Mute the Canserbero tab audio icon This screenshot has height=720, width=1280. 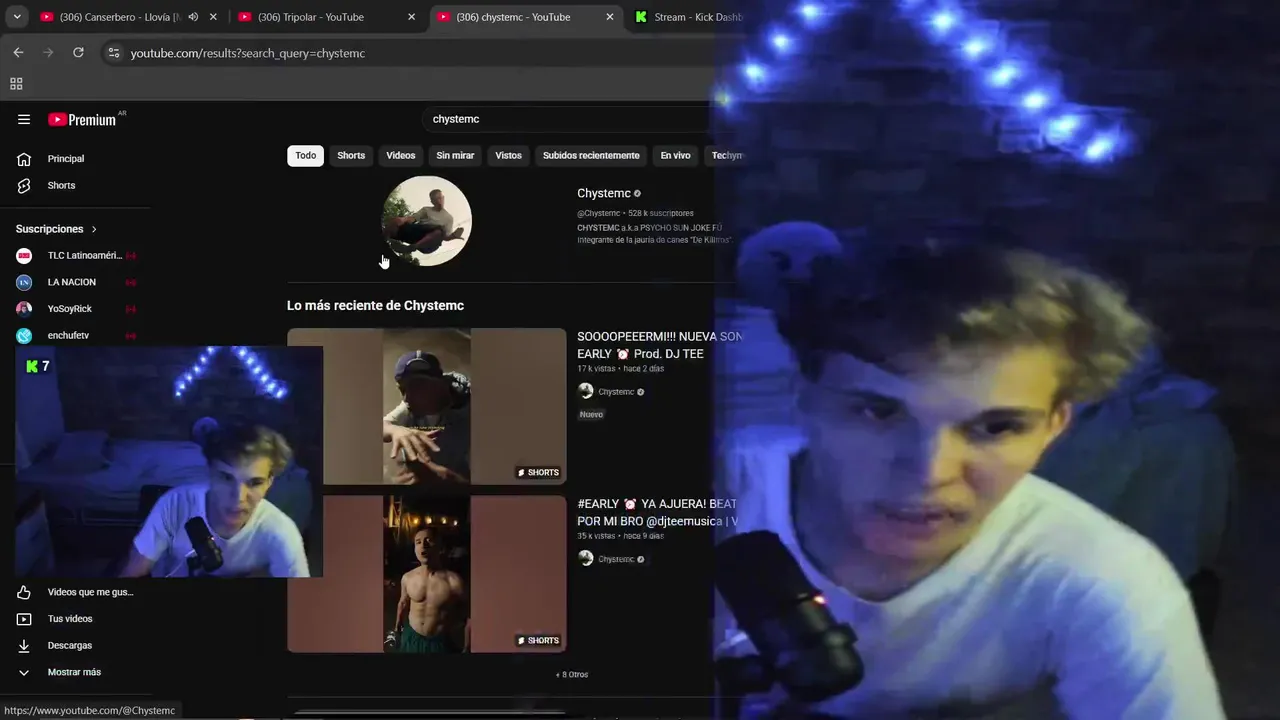(193, 17)
